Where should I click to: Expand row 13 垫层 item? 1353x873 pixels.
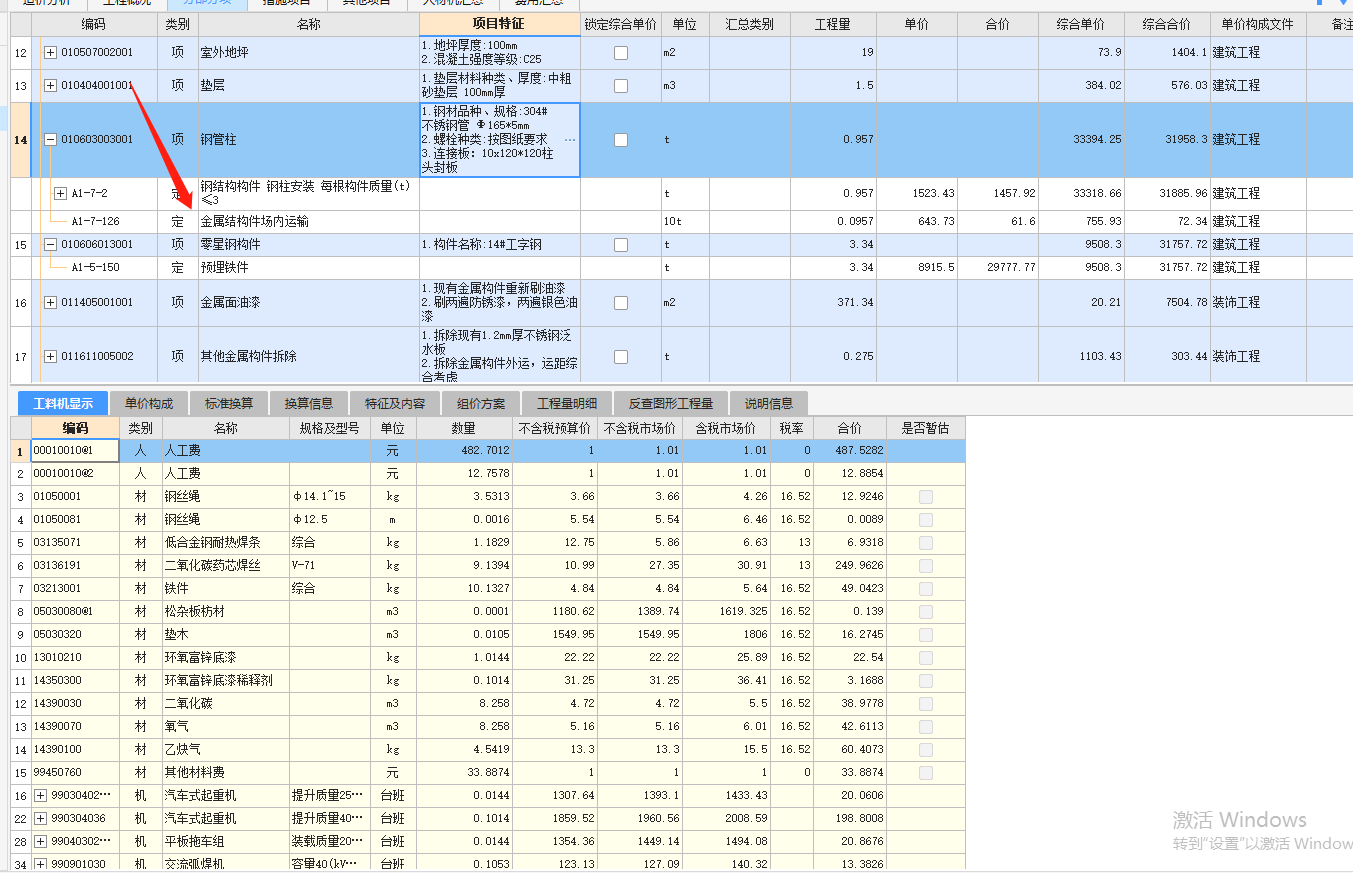click(x=51, y=86)
